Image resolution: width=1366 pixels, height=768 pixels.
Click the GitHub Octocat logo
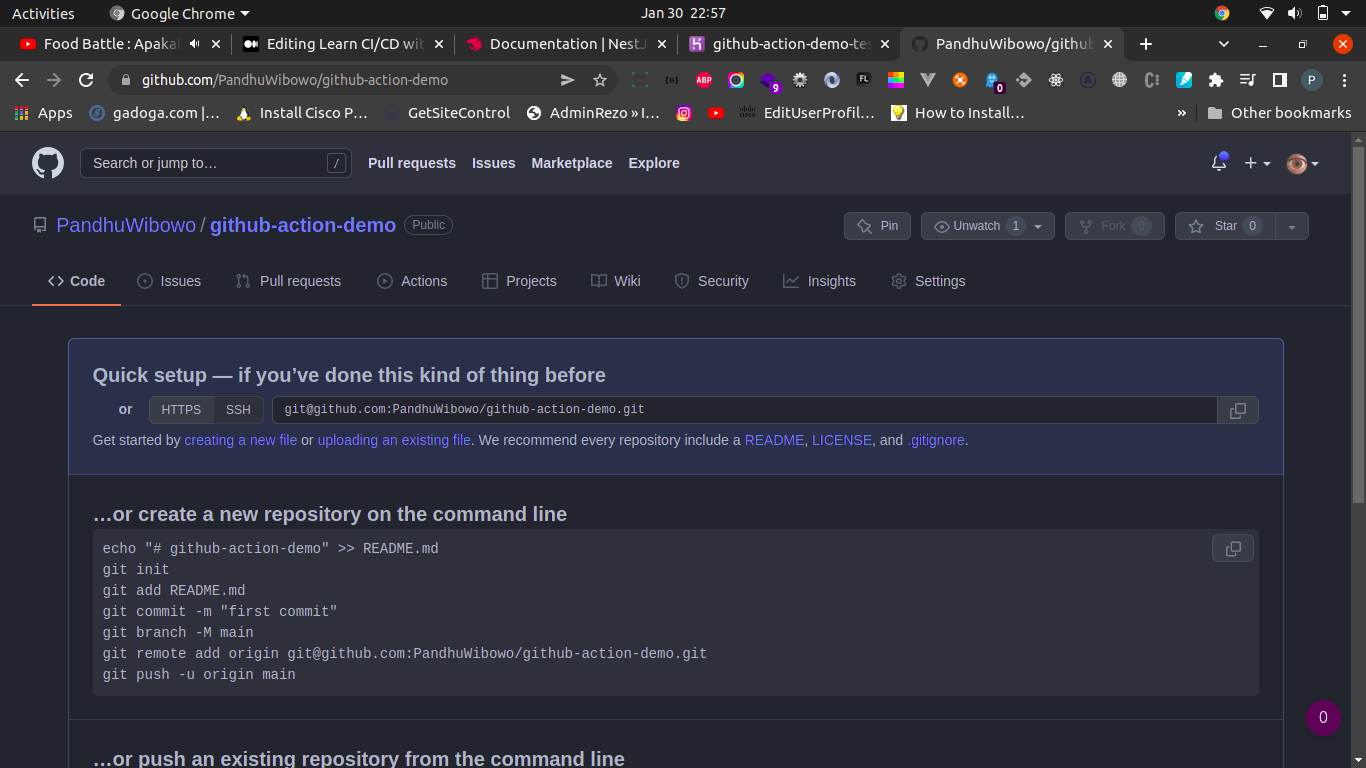pos(48,163)
